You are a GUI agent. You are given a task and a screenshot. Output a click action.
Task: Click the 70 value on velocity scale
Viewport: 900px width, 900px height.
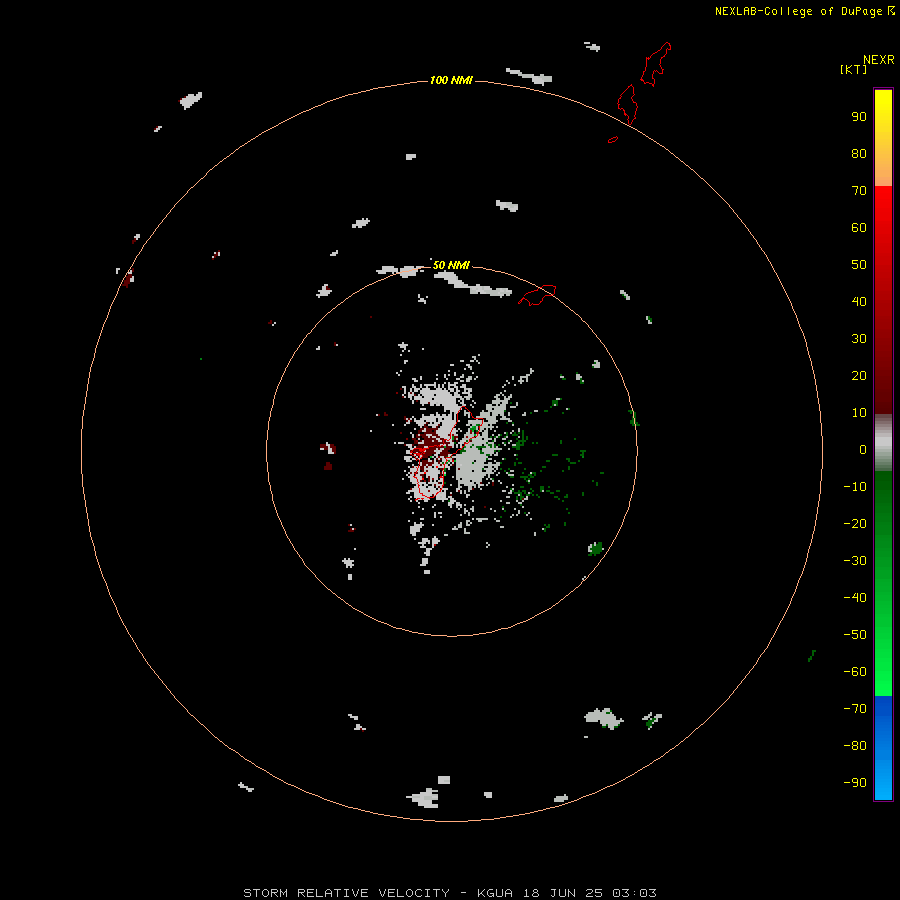(x=859, y=191)
